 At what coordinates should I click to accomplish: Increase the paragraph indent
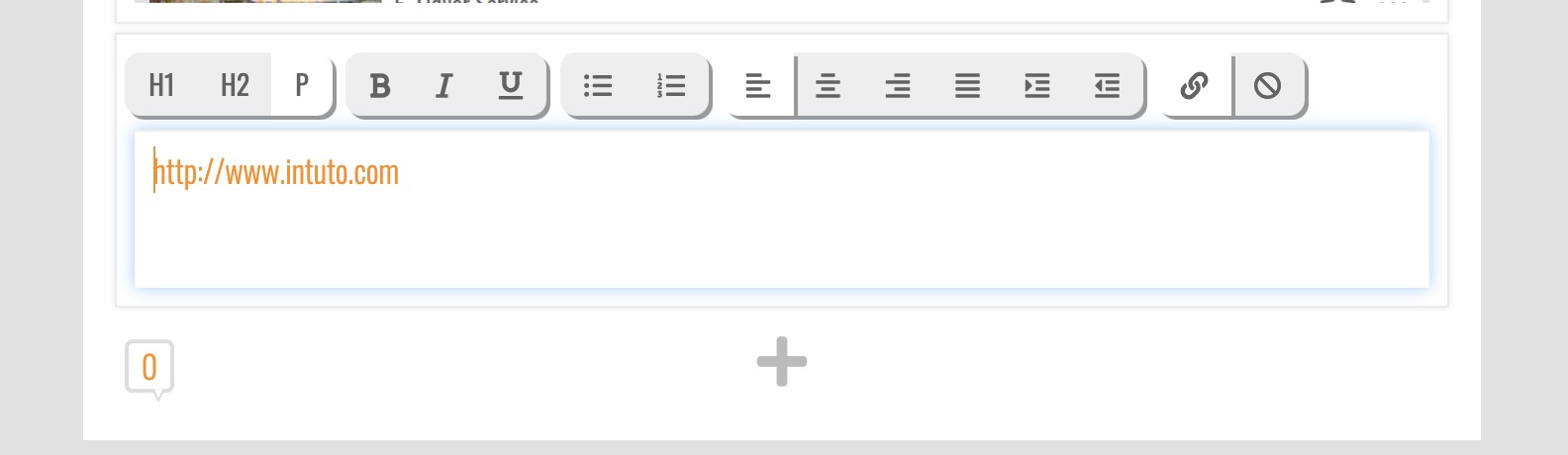tap(1037, 86)
